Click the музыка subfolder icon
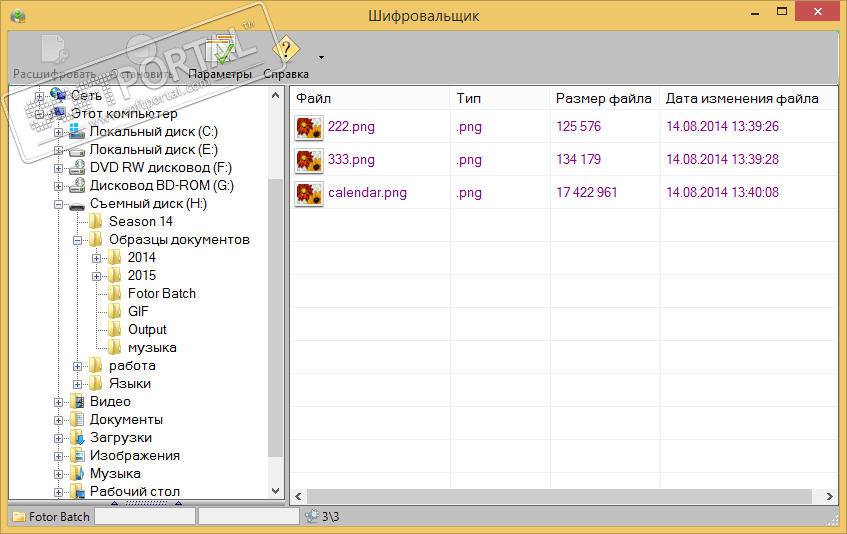Screen dimensions: 847x534 click(115, 347)
